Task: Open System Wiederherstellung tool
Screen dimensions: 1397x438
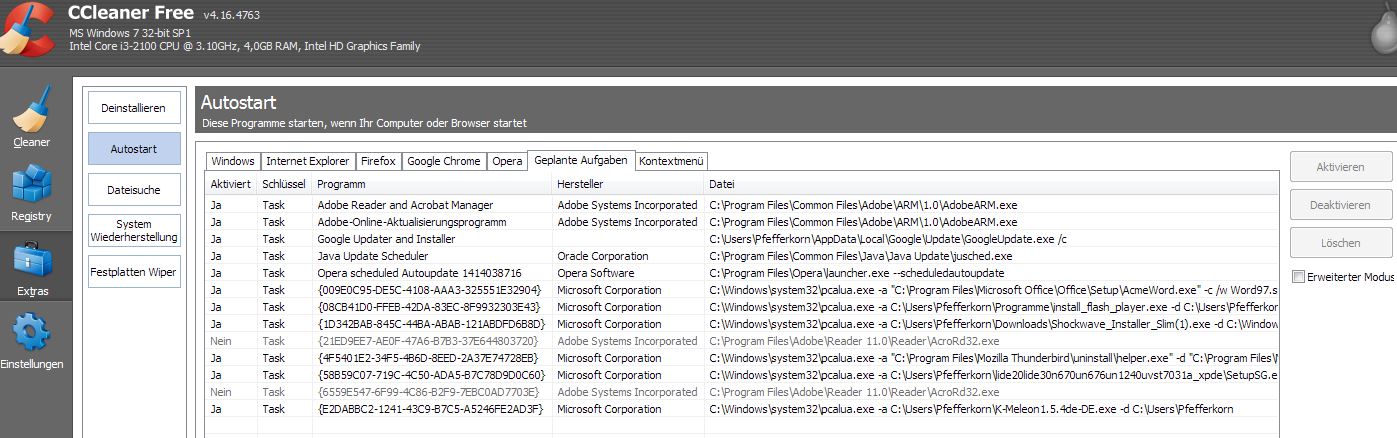Action: point(134,231)
